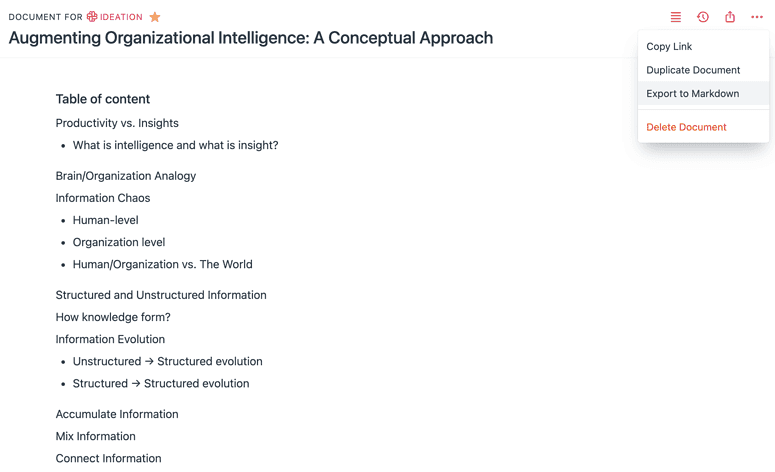Image resolution: width=775 pixels, height=472 pixels.
Task: Click the Ideation project globe icon
Action: [x=92, y=17]
